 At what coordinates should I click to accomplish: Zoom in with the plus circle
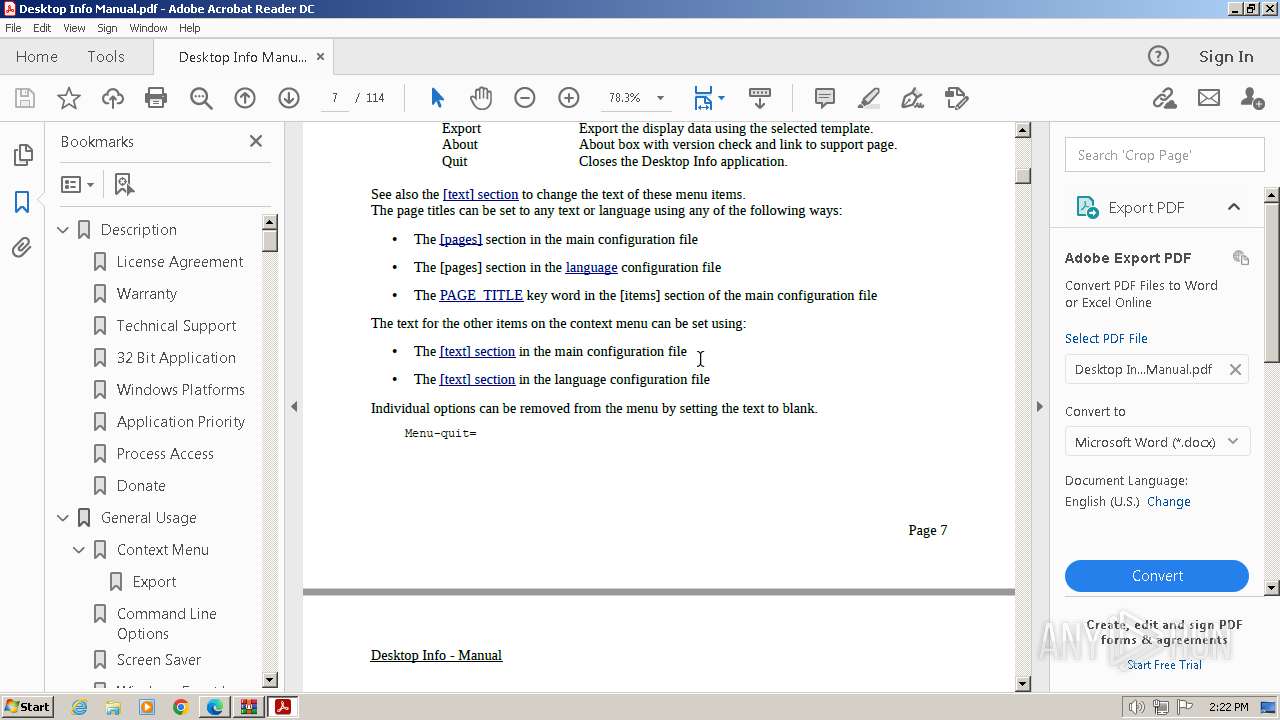pos(569,98)
